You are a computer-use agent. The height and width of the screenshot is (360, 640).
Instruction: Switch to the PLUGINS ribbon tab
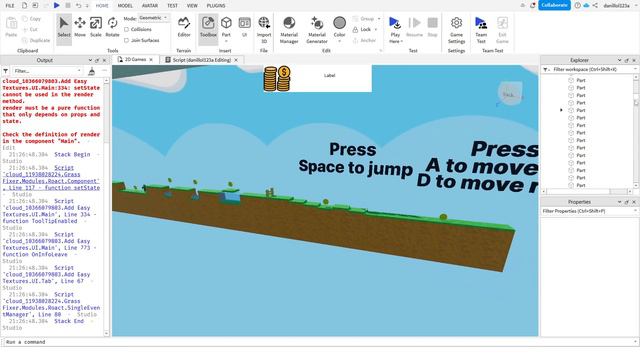[x=216, y=6]
